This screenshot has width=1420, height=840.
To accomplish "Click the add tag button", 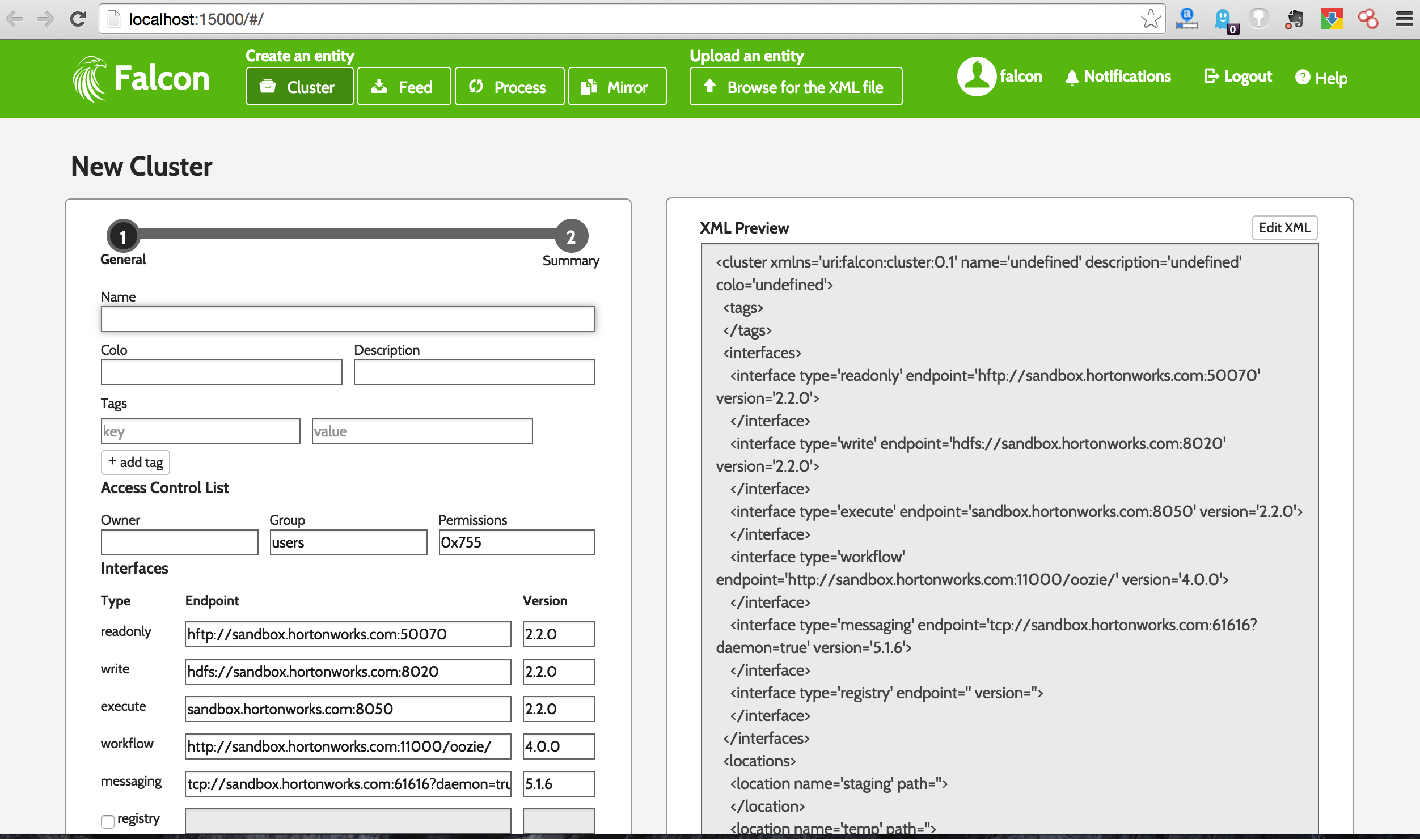I will 136,463.
